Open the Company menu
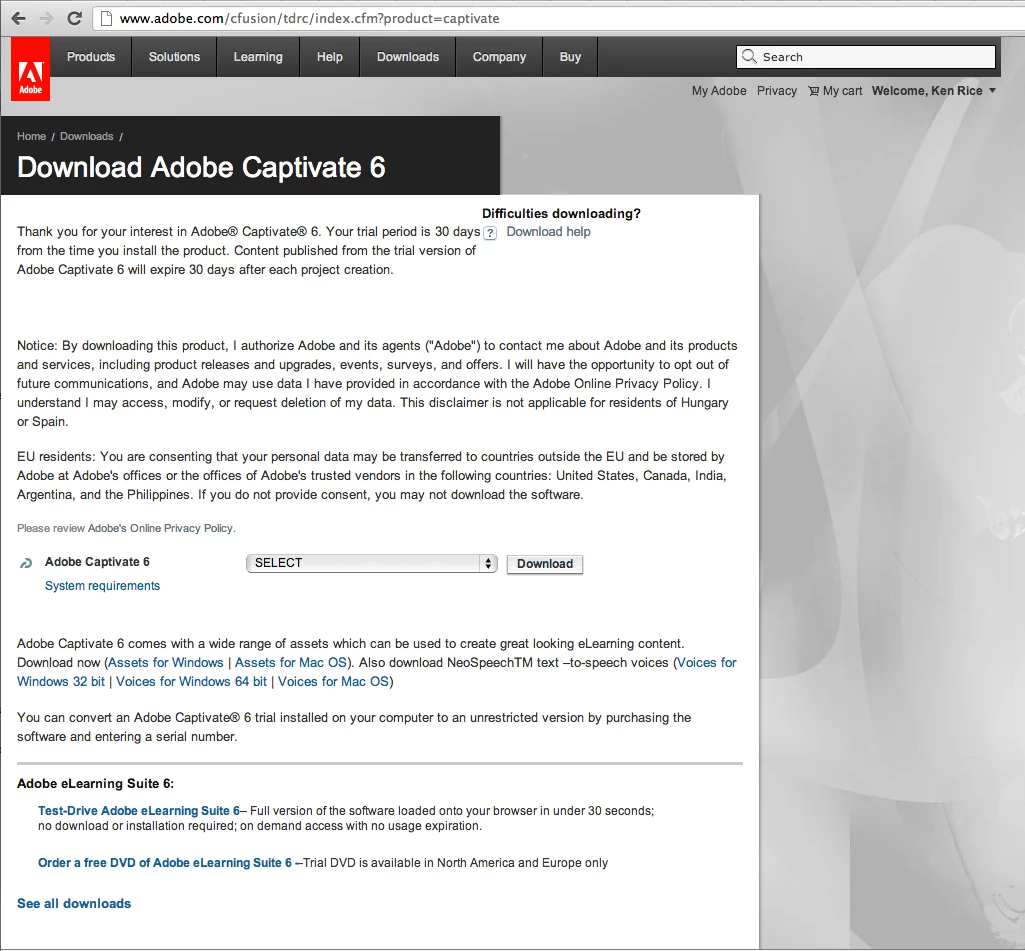The width and height of the screenshot is (1025, 951). coord(499,57)
